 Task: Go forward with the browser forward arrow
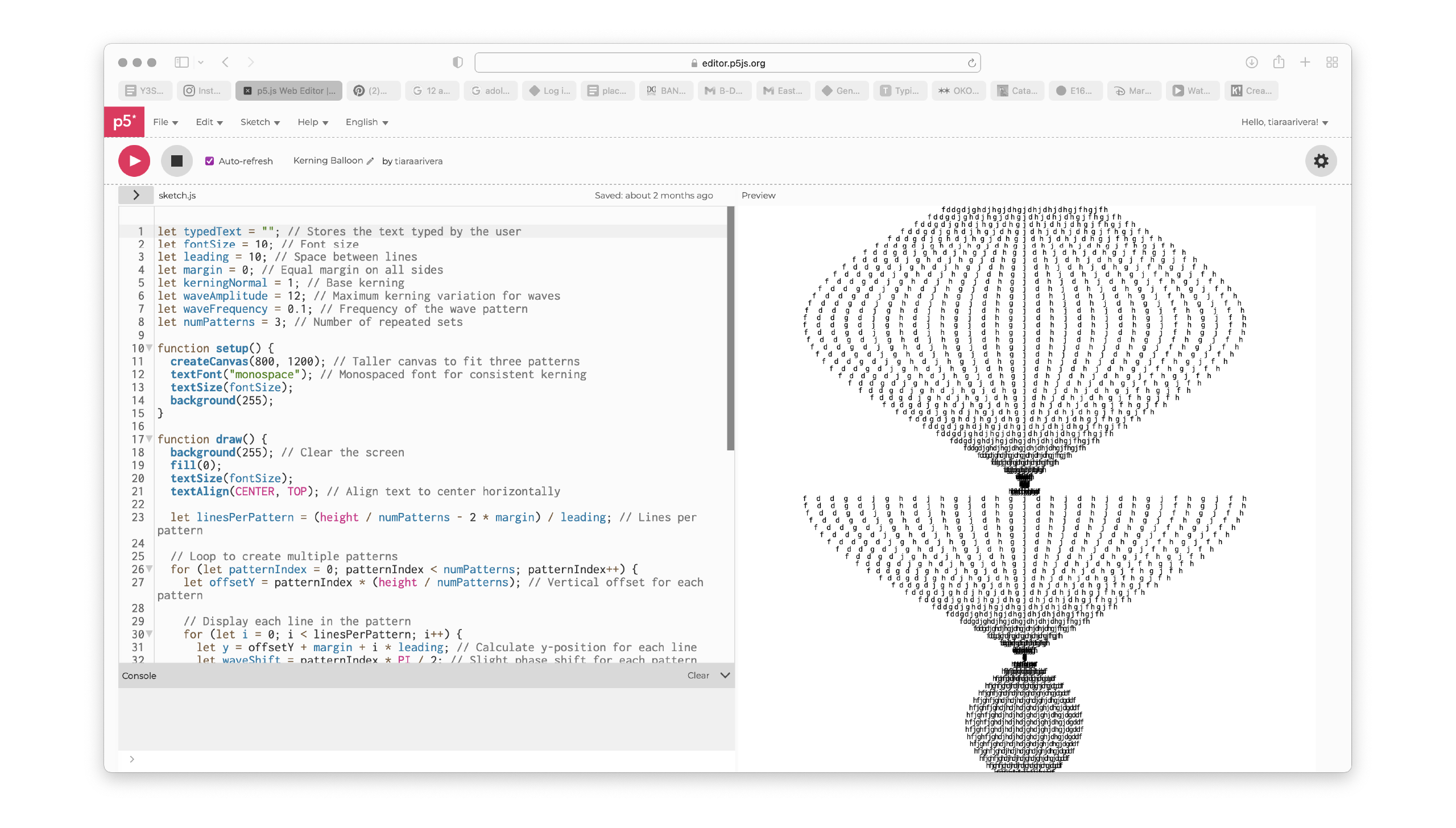pos(251,62)
